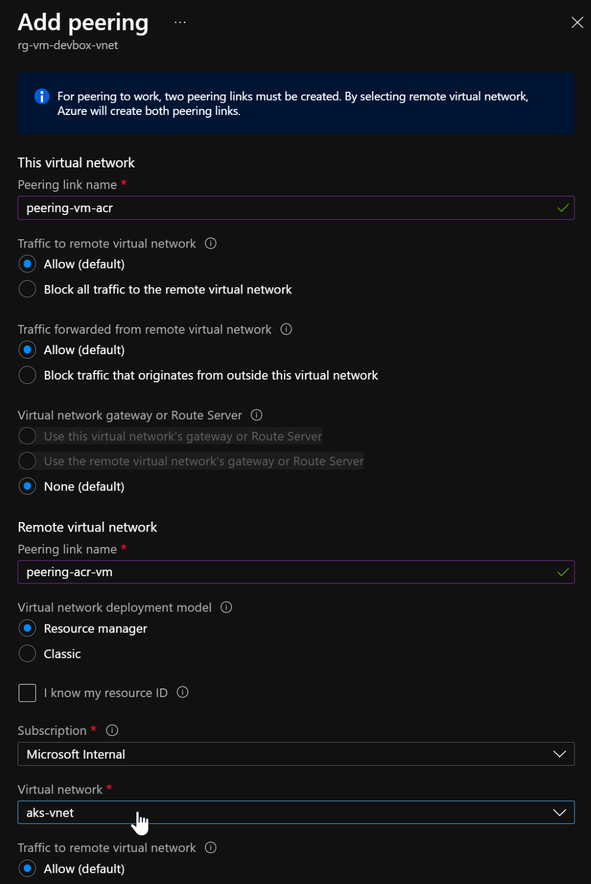Show info for I know my resource ID
Screen dimensions: 591x884
pyautogui.click(x=182, y=692)
